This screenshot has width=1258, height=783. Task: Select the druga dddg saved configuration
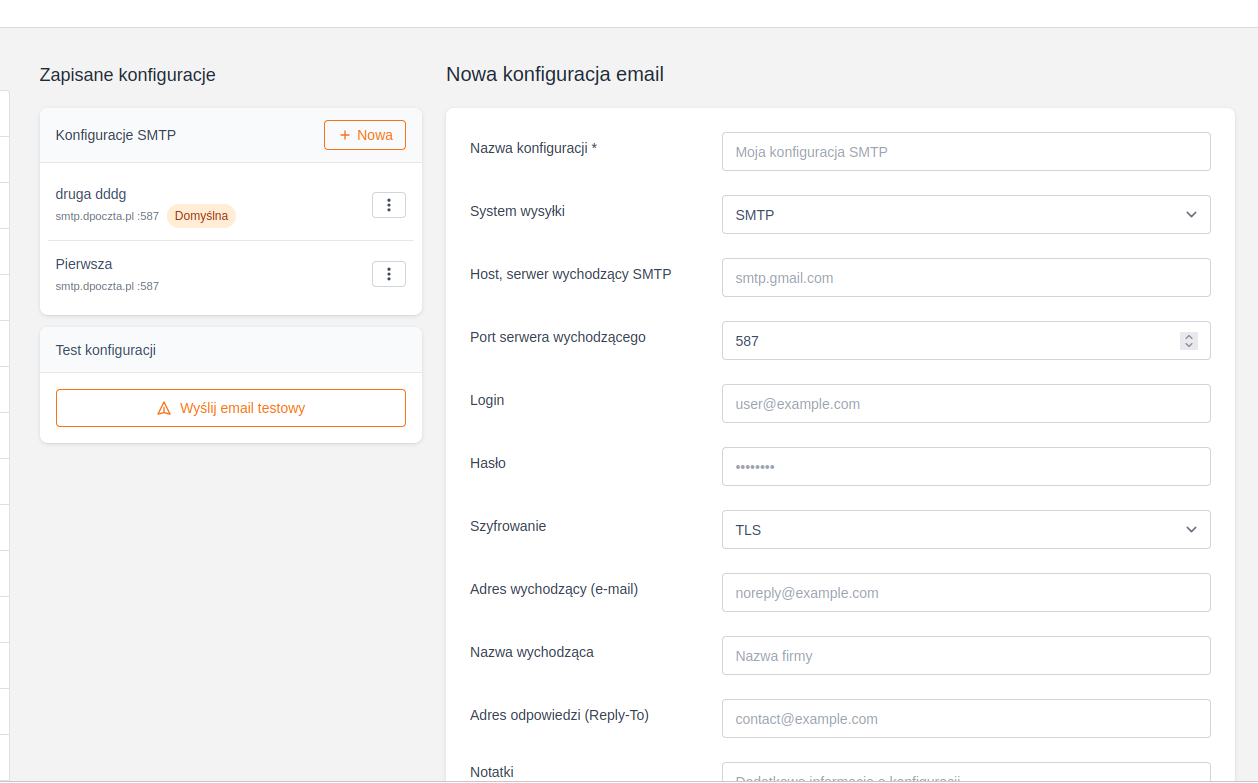(x=91, y=194)
